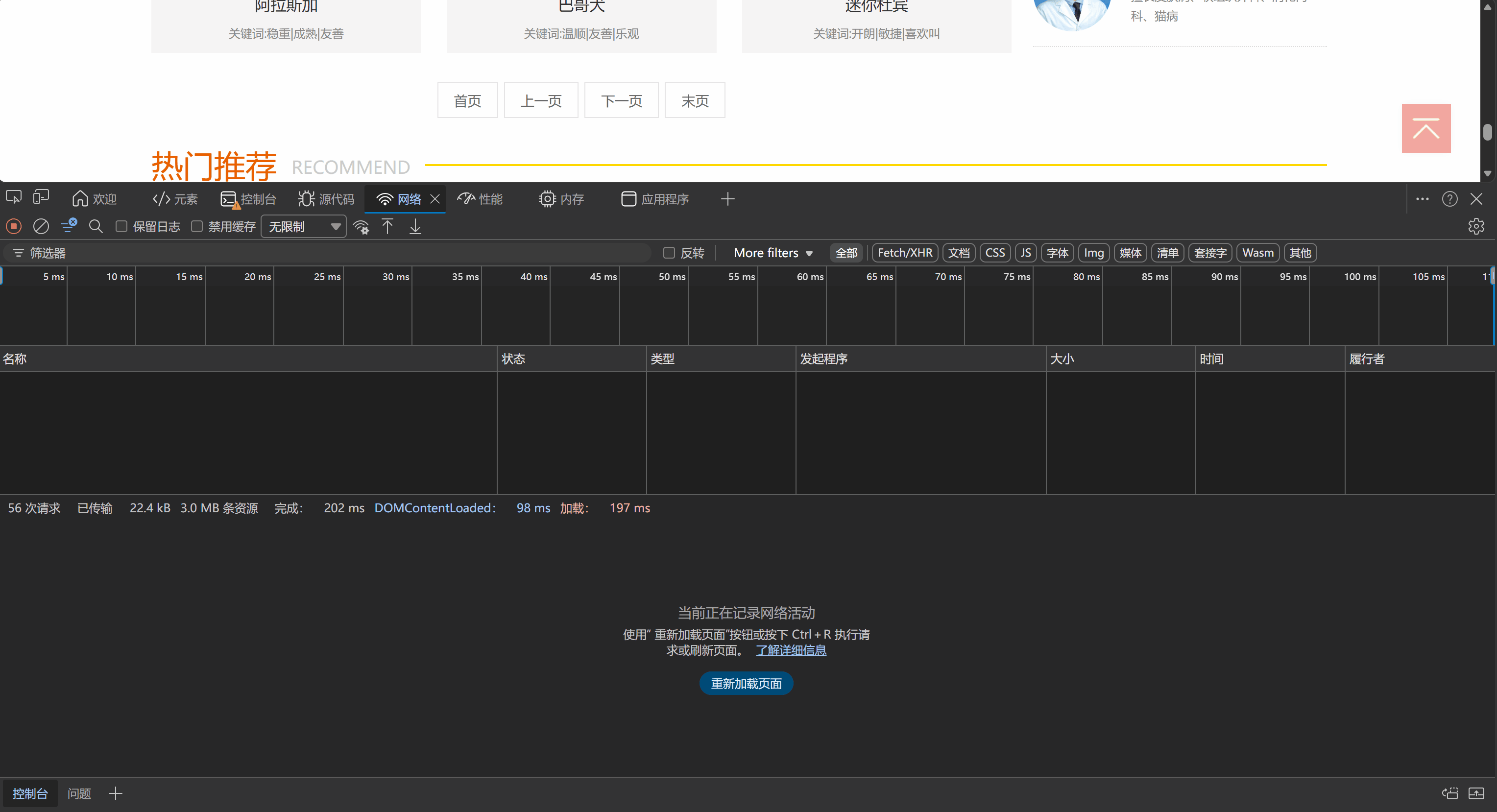Viewport: 1497px width, 812px height.
Task: Toggle the device emulation toolbar
Action: [x=41, y=197]
